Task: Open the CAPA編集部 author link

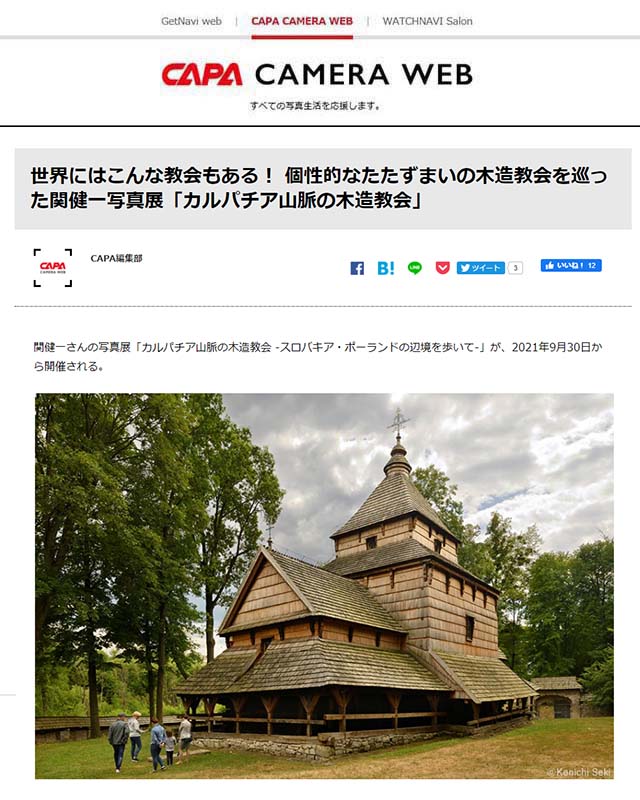Action: [116, 258]
